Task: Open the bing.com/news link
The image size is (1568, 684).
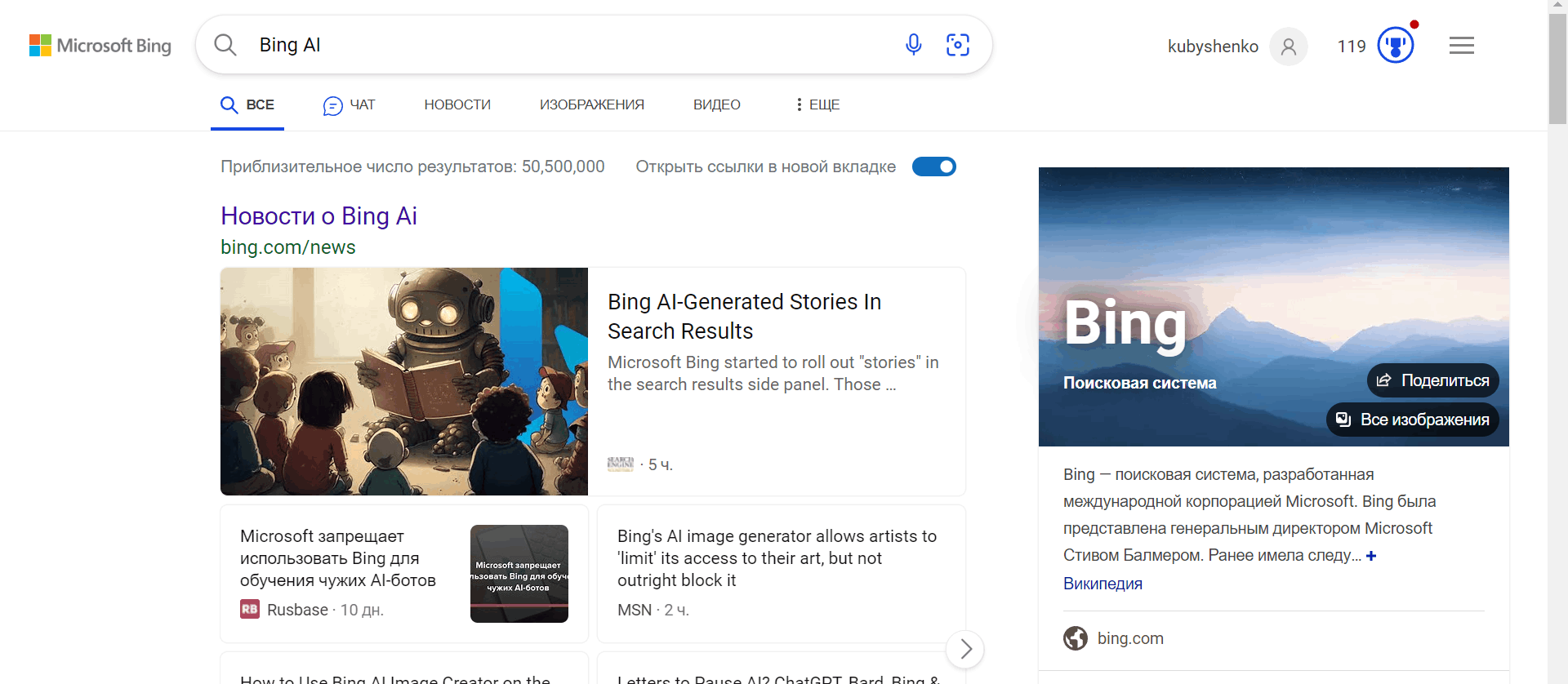Action: (x=288, y=247)
